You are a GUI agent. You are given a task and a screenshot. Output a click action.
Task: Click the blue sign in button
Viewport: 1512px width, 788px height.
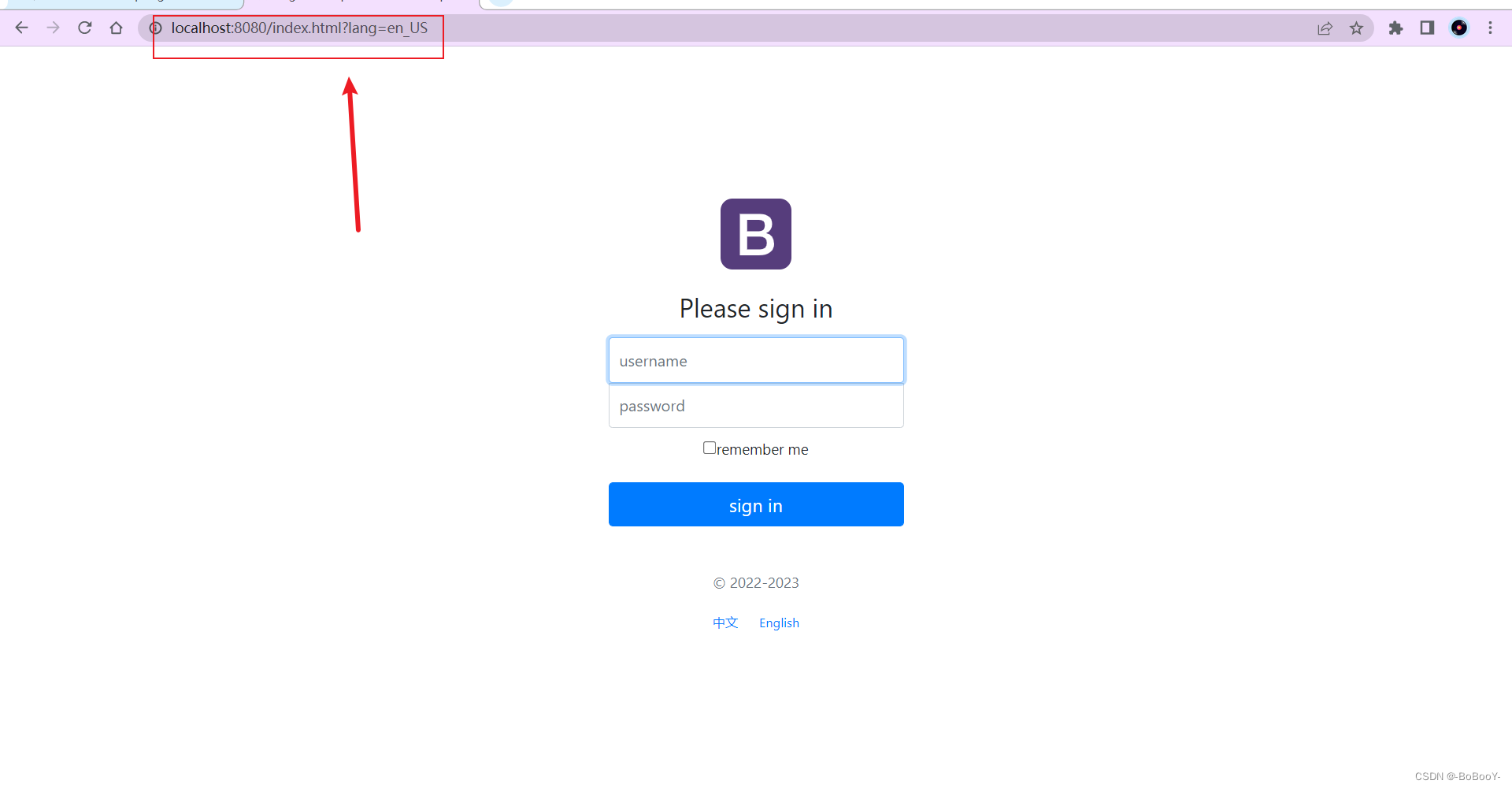pyautogui.click(x=756, y=504)
